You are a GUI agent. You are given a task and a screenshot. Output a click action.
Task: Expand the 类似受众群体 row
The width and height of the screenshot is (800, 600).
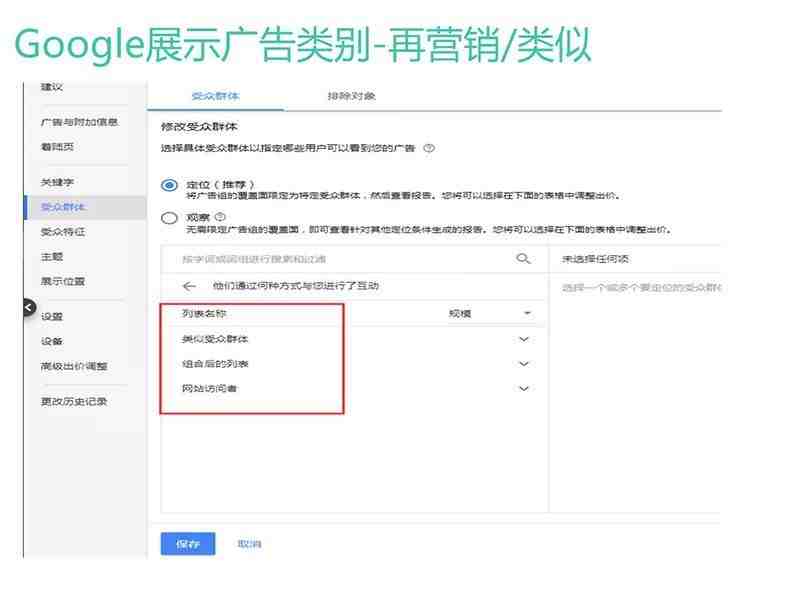523,339
